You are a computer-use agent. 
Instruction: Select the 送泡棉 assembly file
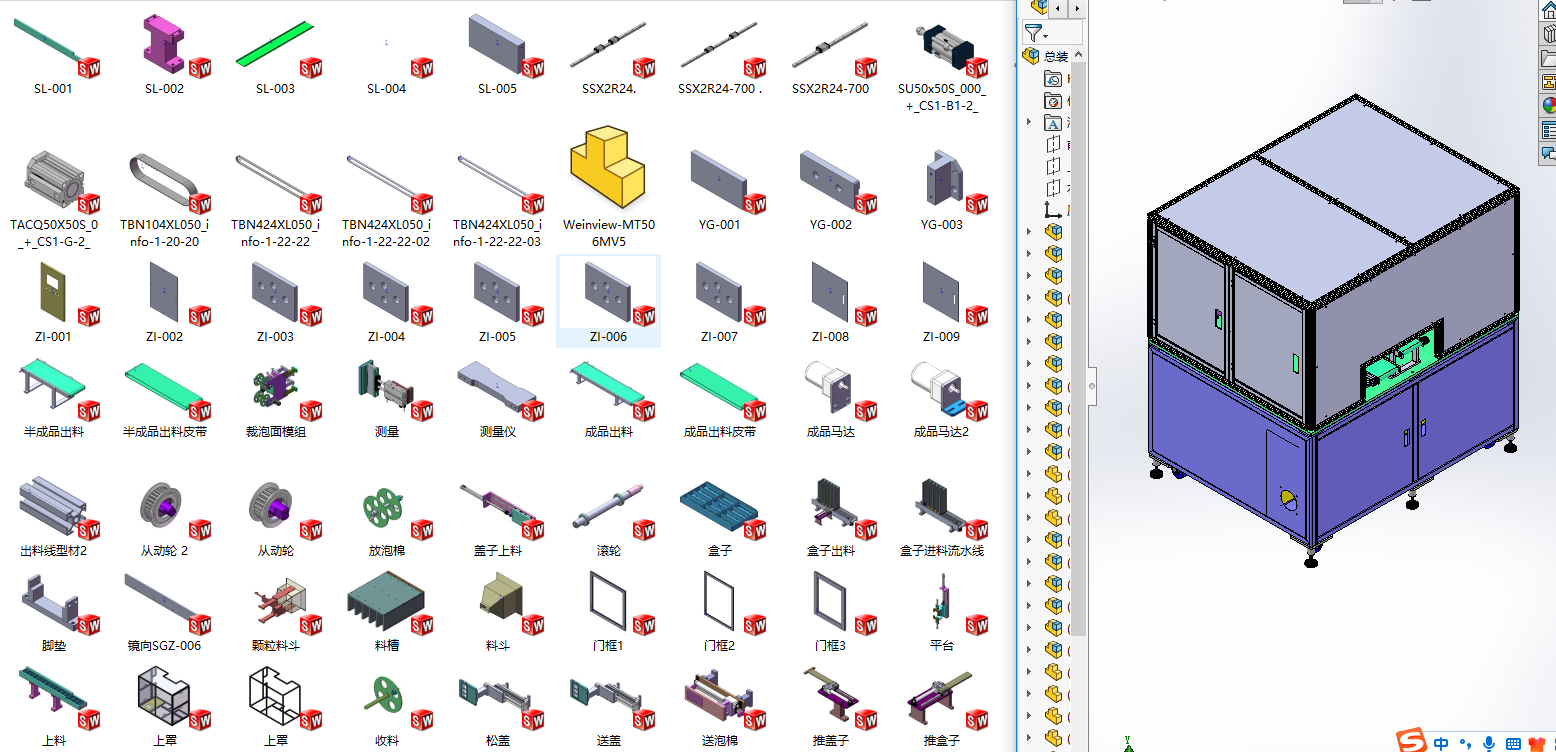[x=720, y=705]
